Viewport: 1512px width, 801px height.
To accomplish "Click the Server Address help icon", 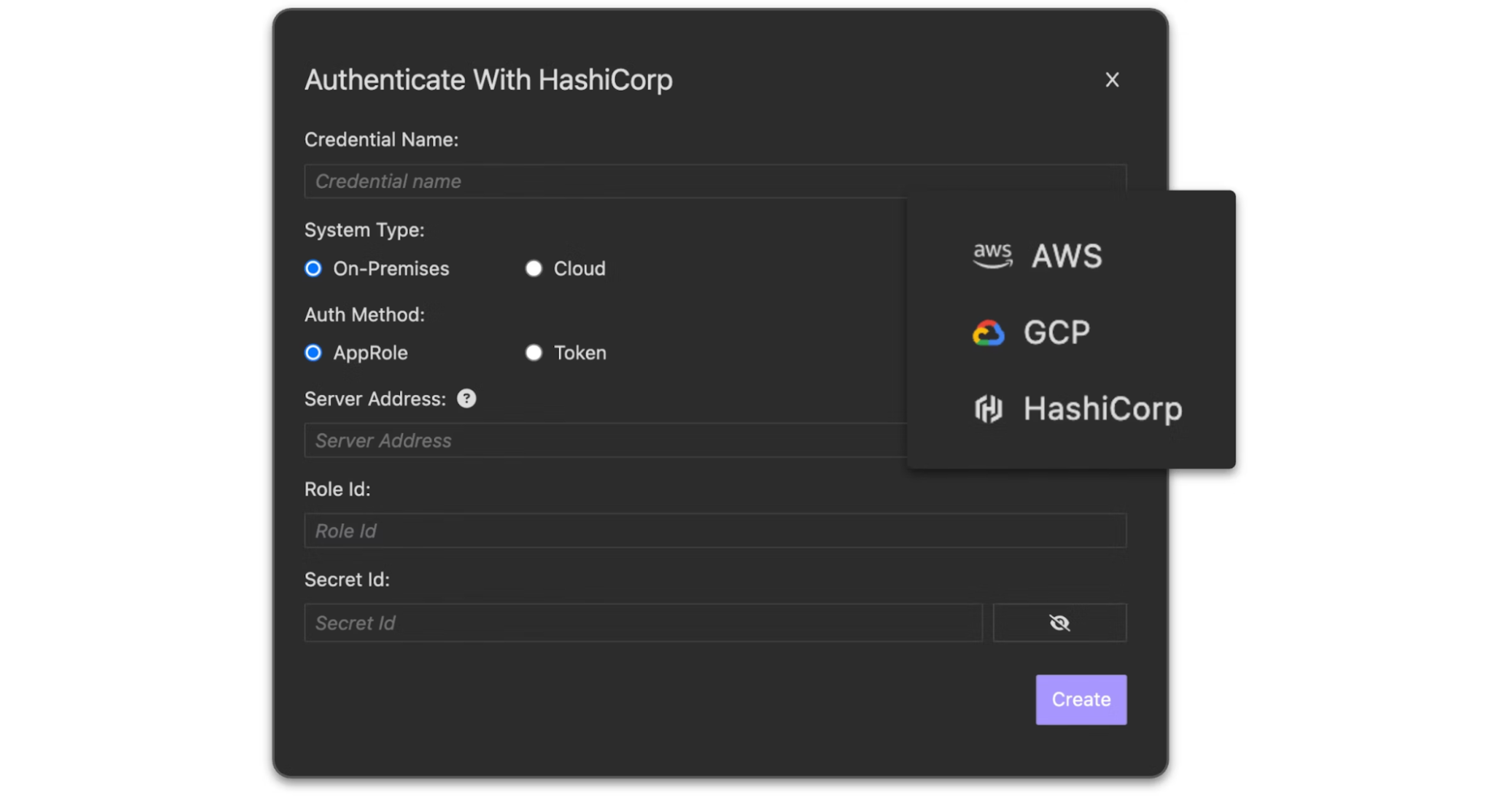I will [466, 399].
